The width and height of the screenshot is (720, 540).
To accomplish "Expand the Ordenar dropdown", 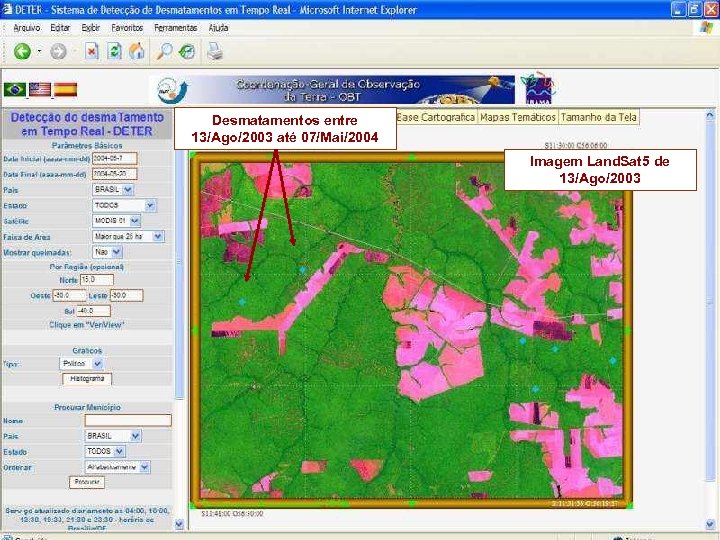I will 144,467.
